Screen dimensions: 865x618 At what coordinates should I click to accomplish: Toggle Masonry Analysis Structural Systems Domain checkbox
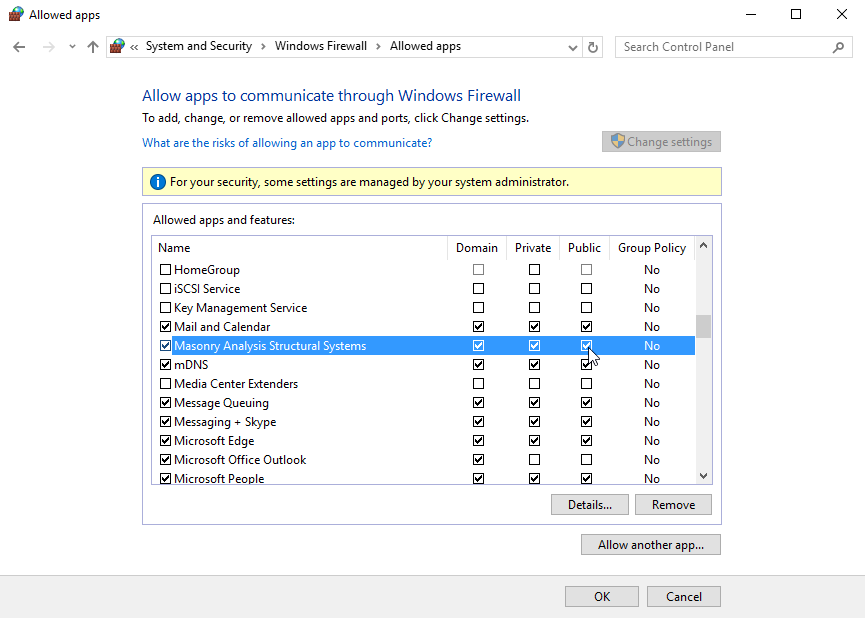pyautogui.click(x=478, y=346)
